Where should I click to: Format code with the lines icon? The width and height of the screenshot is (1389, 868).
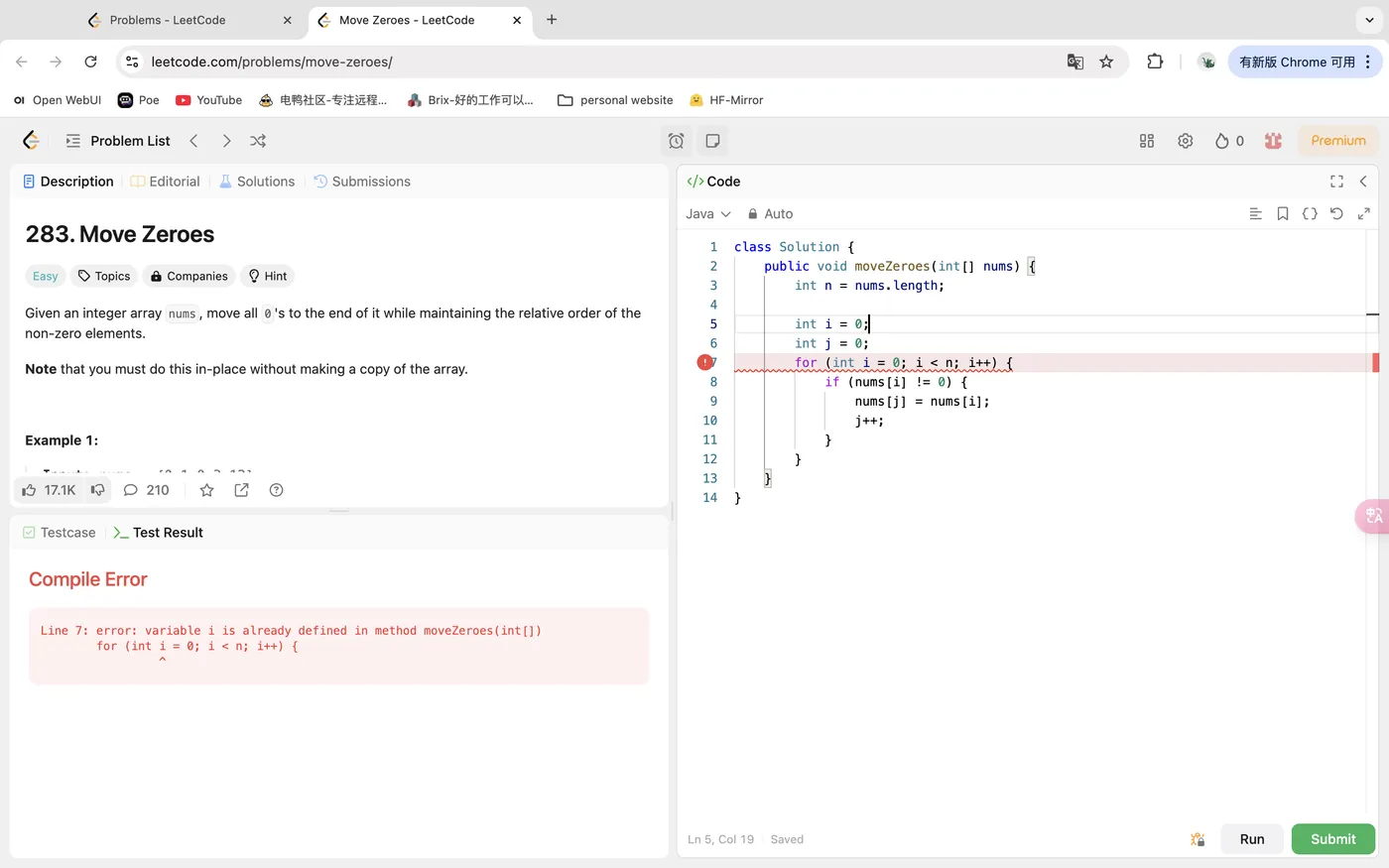(x=1255, y=213)
